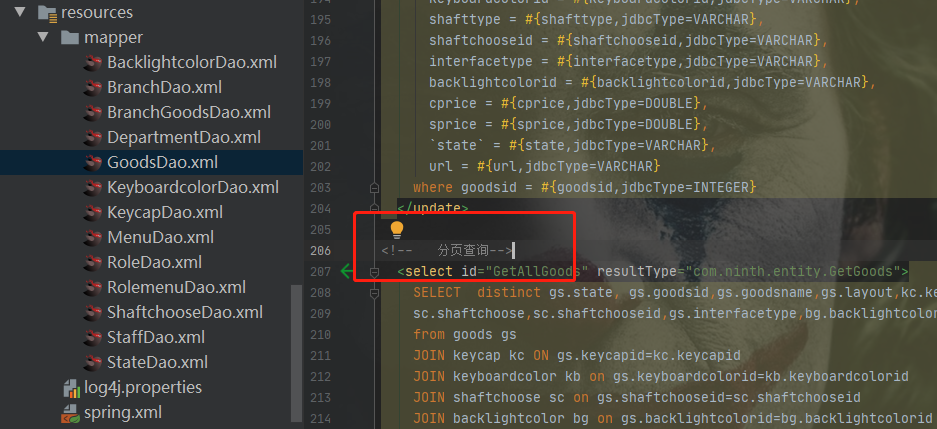Viewport: 937px width, 429px height.
Task: Click the StaffDao.xml file icon
Action: [92, 338]
